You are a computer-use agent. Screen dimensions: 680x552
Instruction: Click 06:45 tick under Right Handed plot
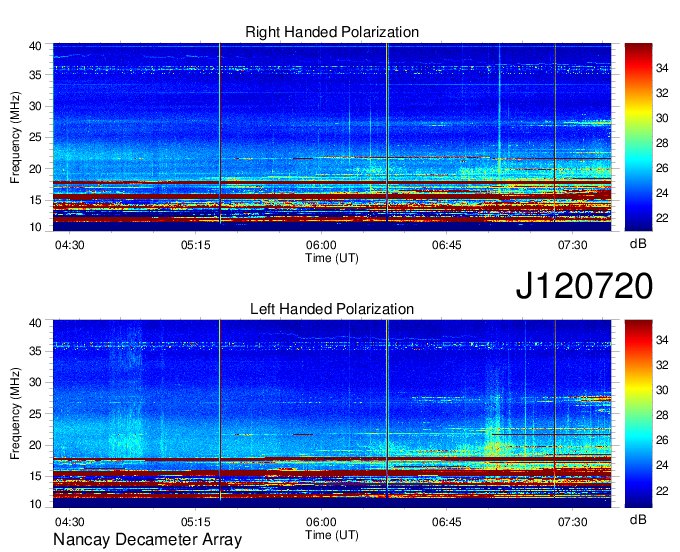(x=447, y=245)
